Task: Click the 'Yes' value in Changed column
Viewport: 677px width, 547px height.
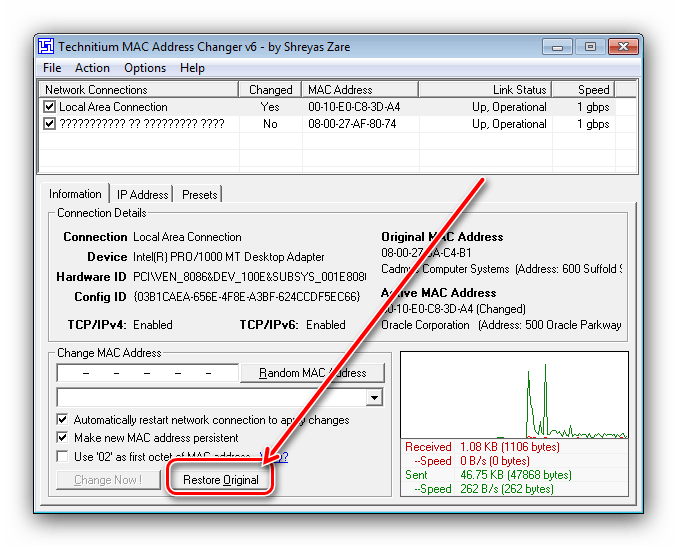Action: click(x=270, y=107)
